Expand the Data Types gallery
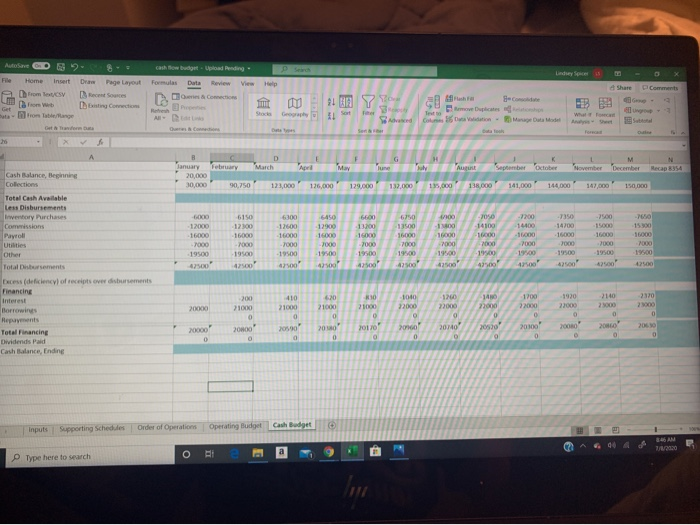Screen dimensions: 700x525 pos(314,116)
